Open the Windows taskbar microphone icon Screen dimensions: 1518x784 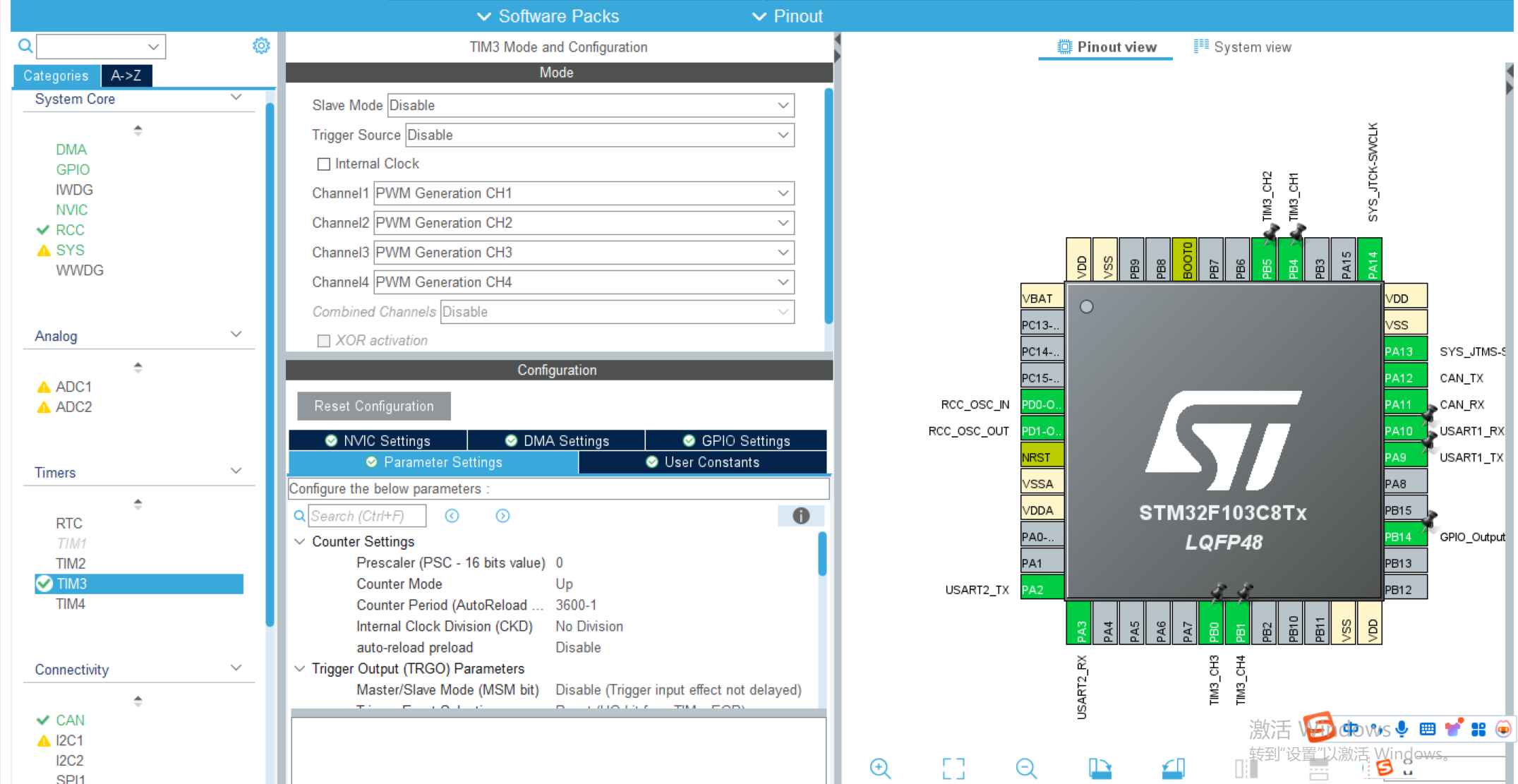point(1402,729)
